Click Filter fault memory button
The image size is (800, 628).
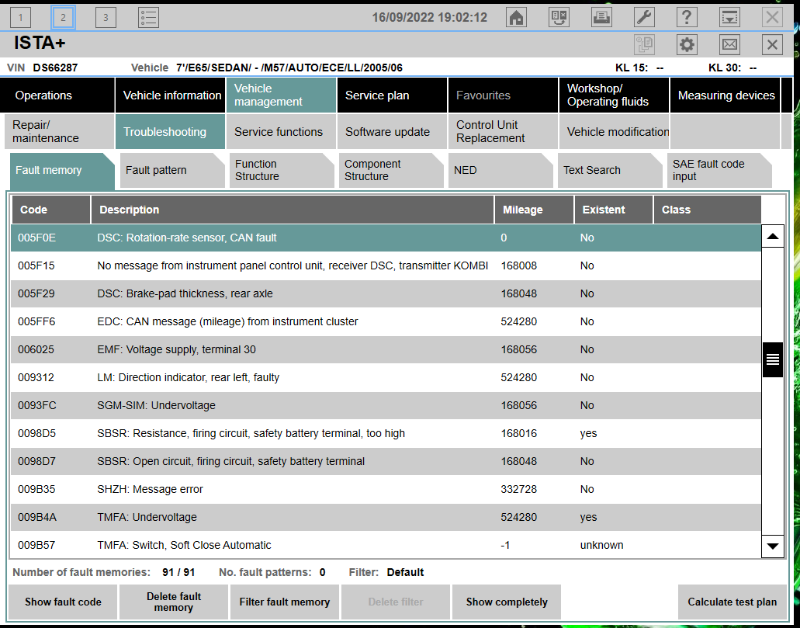(x=285, y=602)
